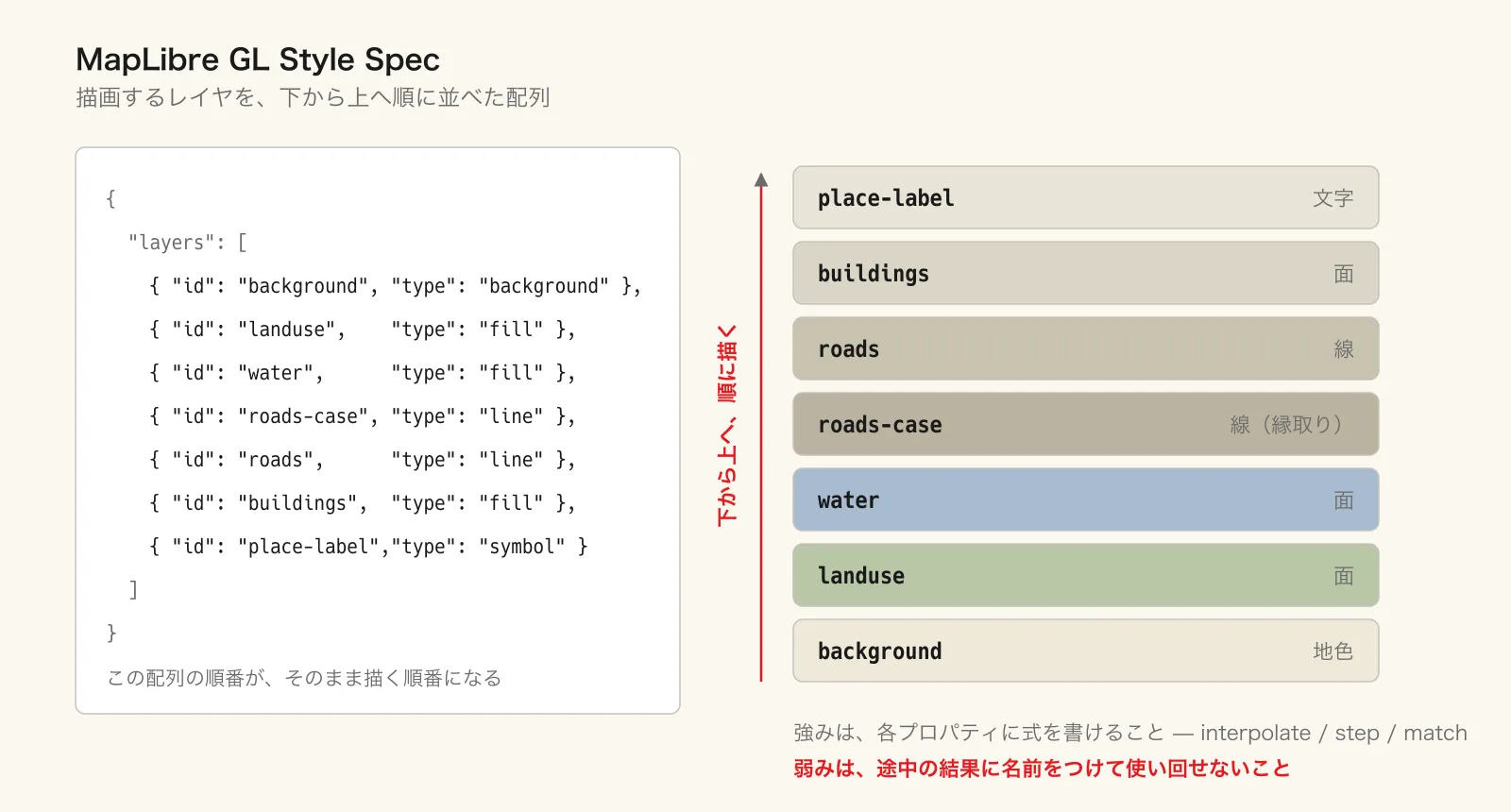This screenshot has height=812, width=1511.
Task: Click the code line with id "landuse"
Action: [x=363, y=330]
